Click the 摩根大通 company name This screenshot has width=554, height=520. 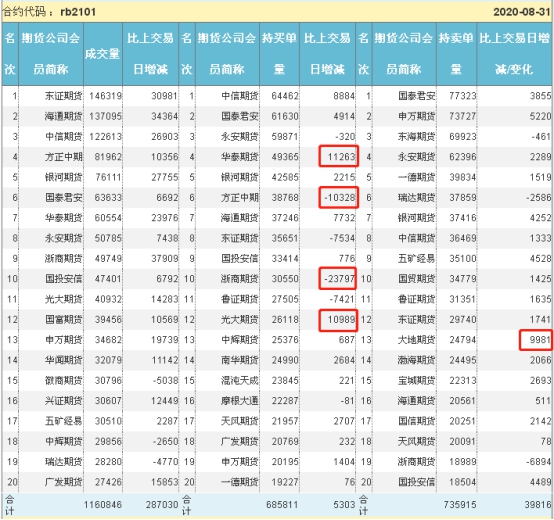[240, 401]
